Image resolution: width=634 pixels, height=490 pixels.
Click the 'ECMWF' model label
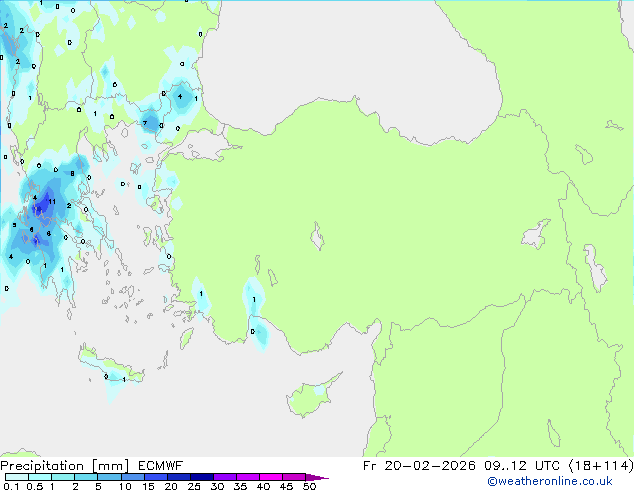[x=161, y=466]
